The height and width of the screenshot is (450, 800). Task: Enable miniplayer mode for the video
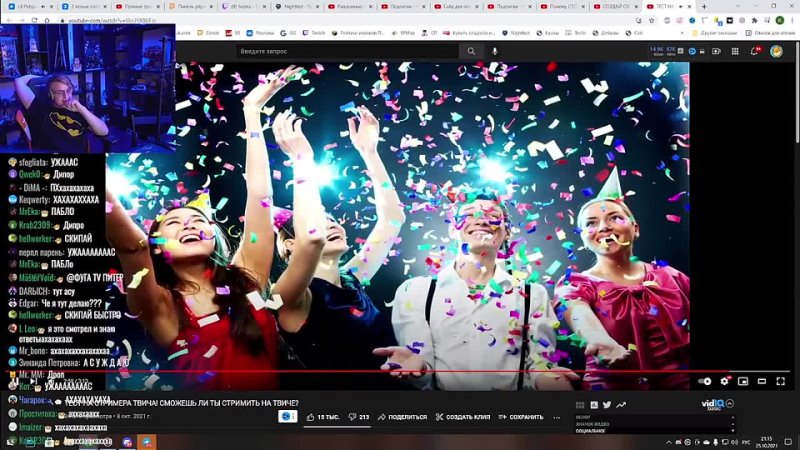click(x=743, y=381)
